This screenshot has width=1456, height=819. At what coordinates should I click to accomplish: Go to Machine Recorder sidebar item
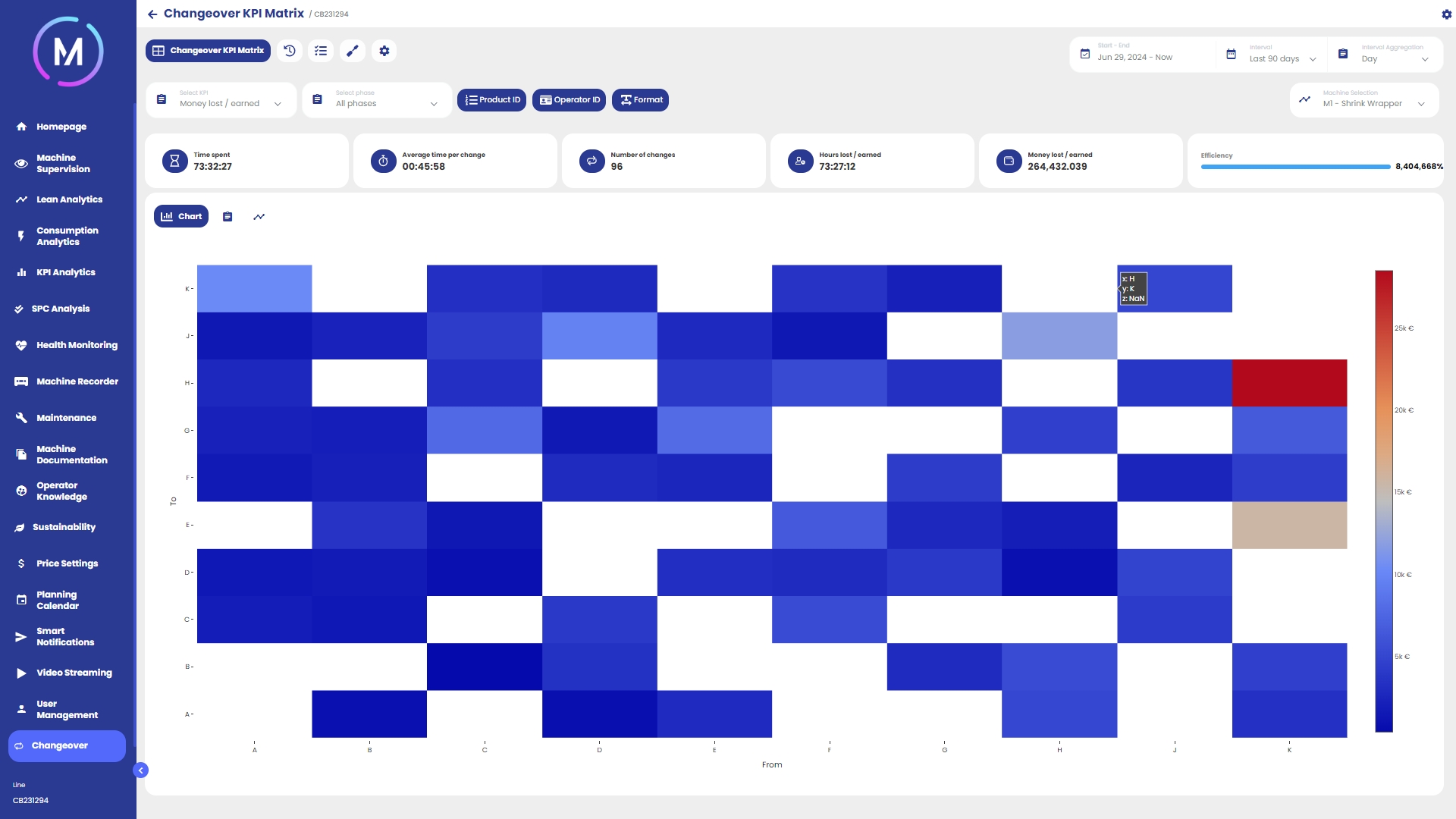point(77,381)
